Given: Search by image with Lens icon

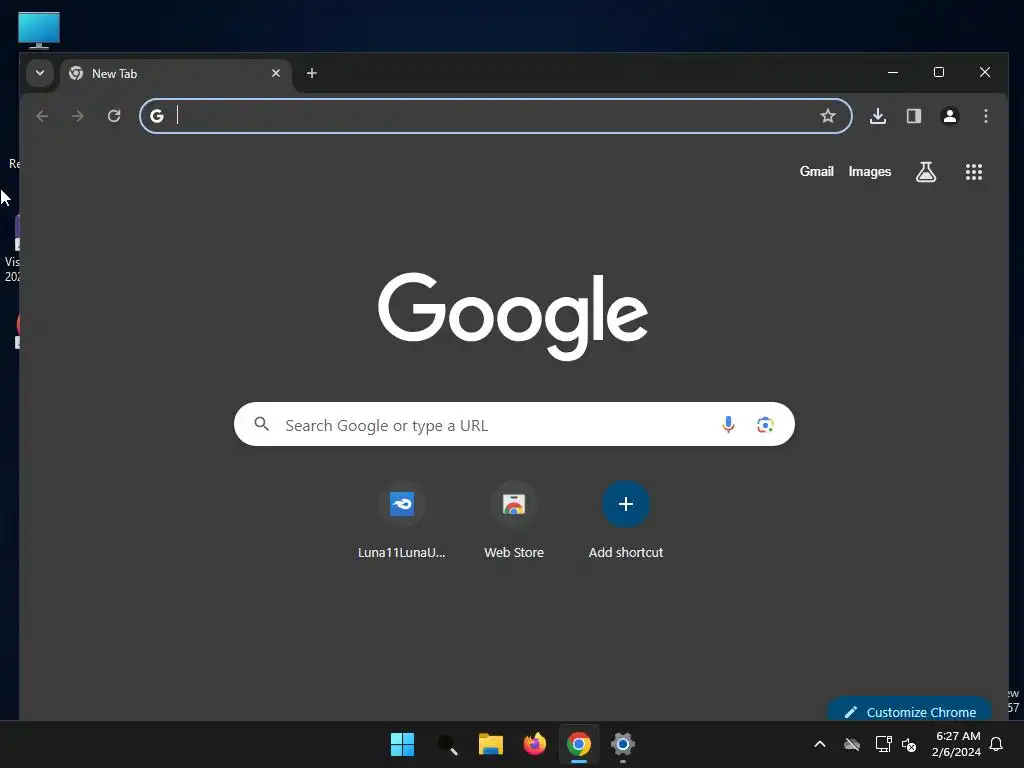Looking at the screenshot, I should point(765,425).
